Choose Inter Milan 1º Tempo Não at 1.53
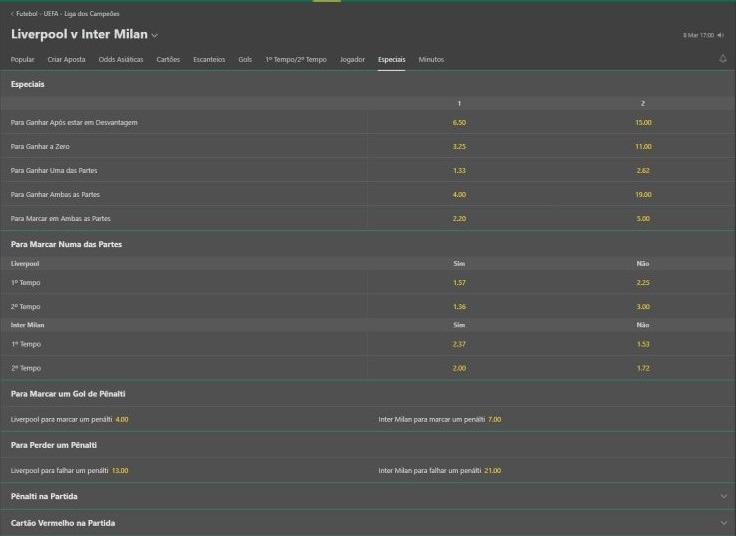The width and height of the screenshot is (736, 536). (643, 344)
